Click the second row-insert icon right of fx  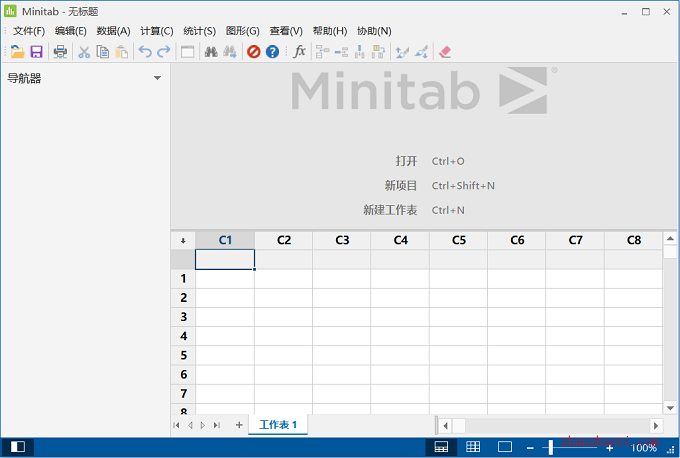tap(341, 52)
